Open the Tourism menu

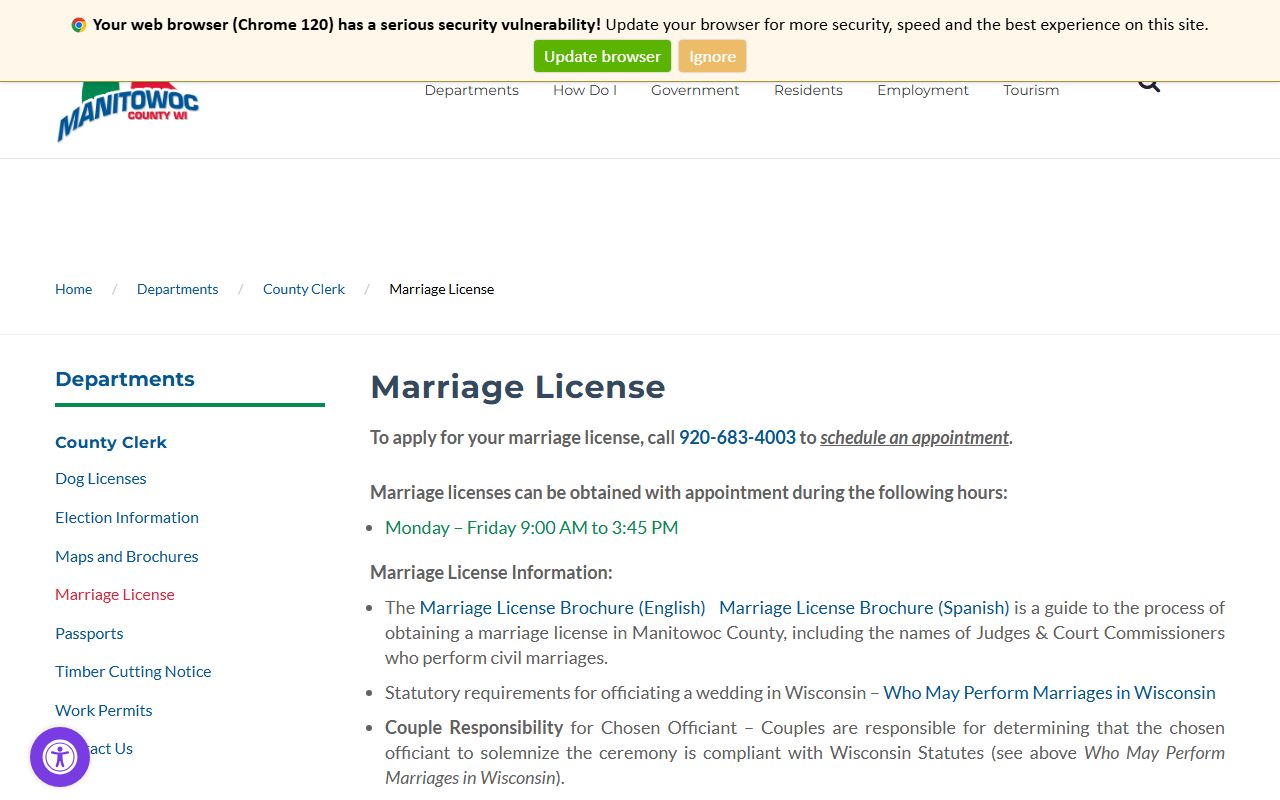(1031, 90)
